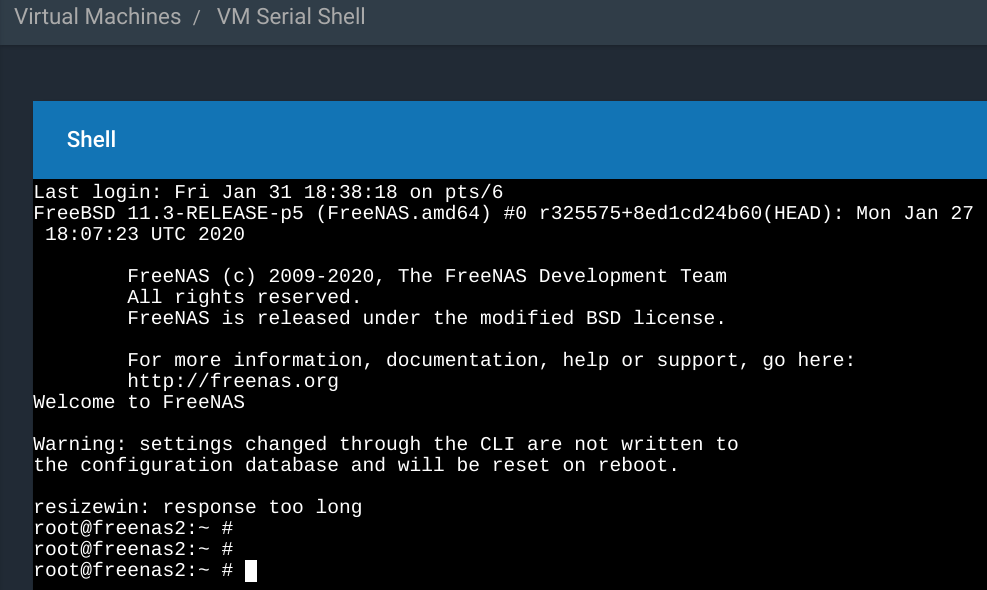Click the configuration database reset line
The width and height of the screenshot is (987, 590).
[x=356, y=465]
